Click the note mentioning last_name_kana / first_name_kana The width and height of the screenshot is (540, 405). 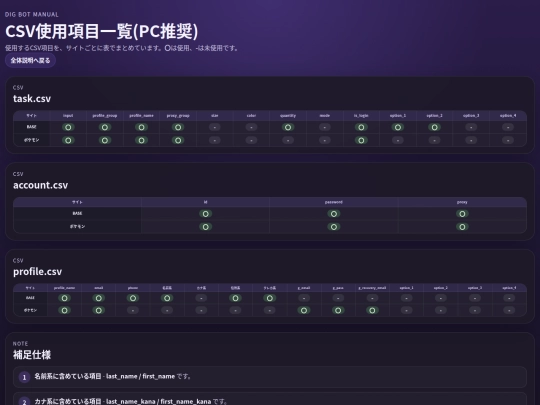click(270, 399)
